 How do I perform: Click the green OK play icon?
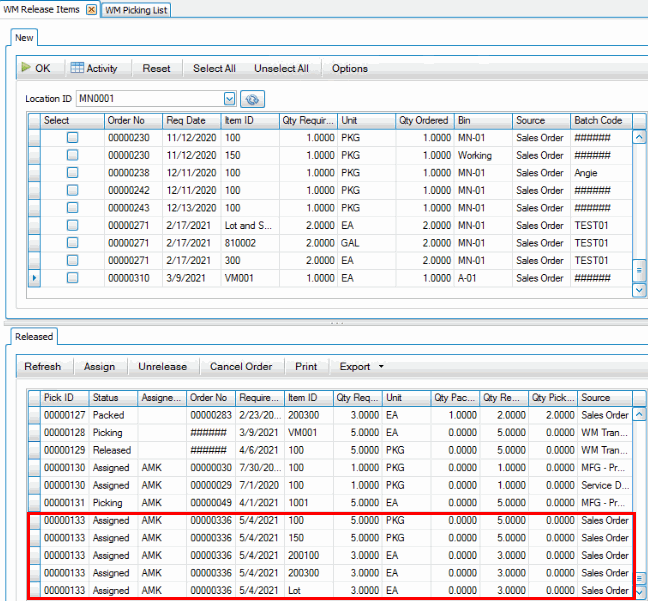pyautogui.click(x=26, y=69)
